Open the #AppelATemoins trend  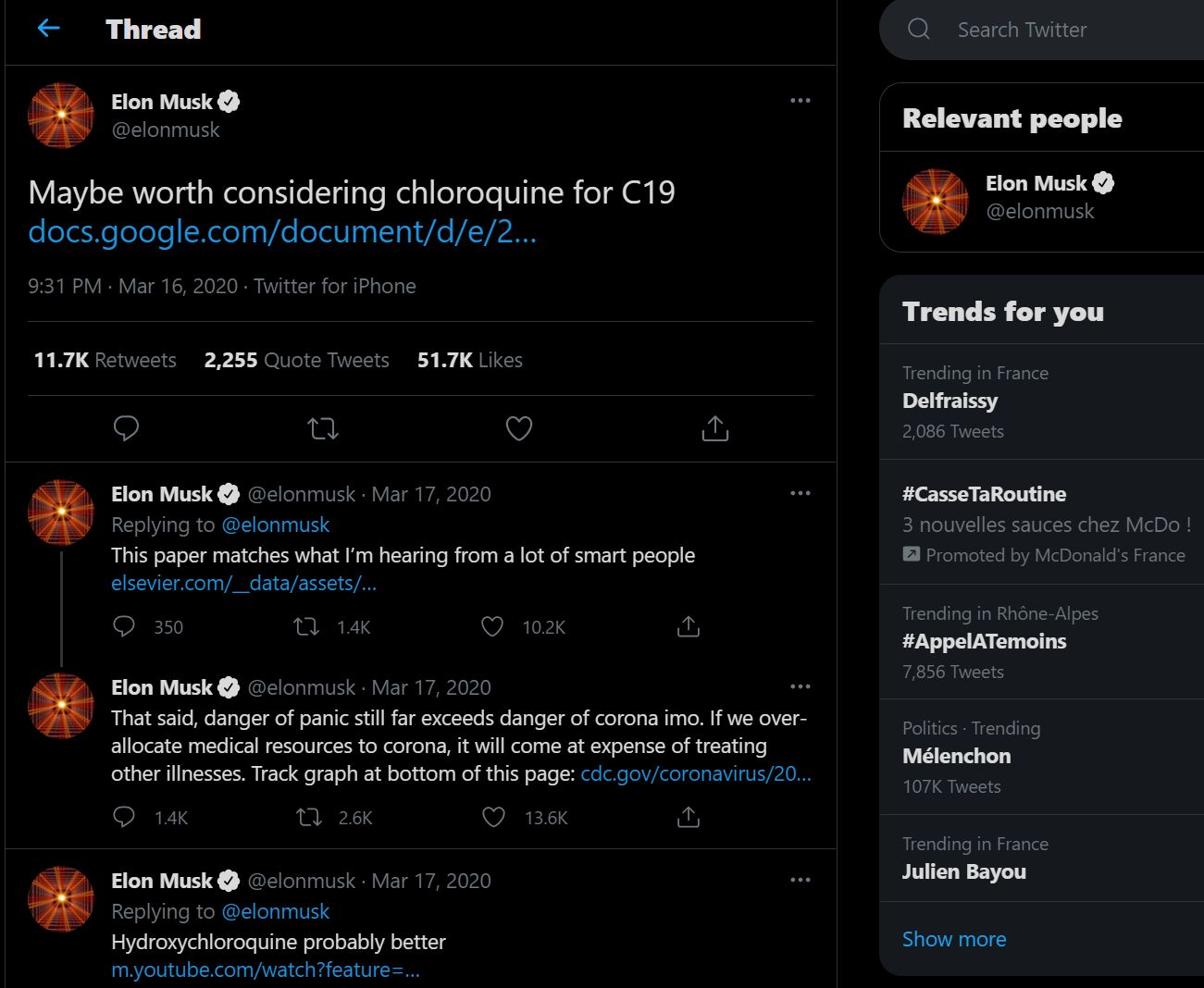point(984,641)
